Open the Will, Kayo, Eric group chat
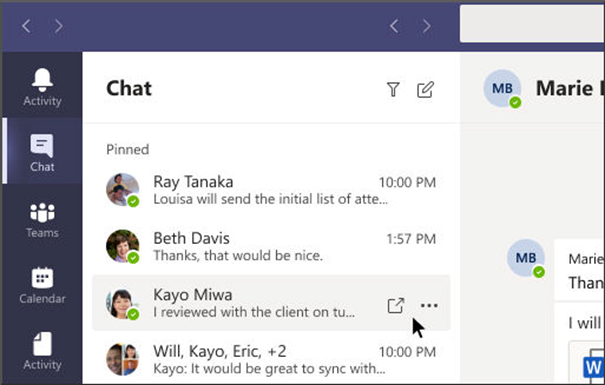Screen dimensions: 605x385 (271, 360)
